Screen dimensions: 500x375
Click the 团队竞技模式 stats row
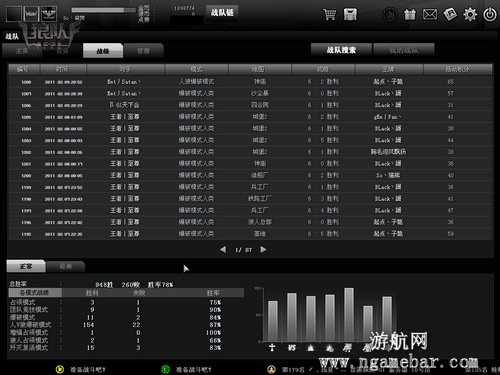(115, 310)
